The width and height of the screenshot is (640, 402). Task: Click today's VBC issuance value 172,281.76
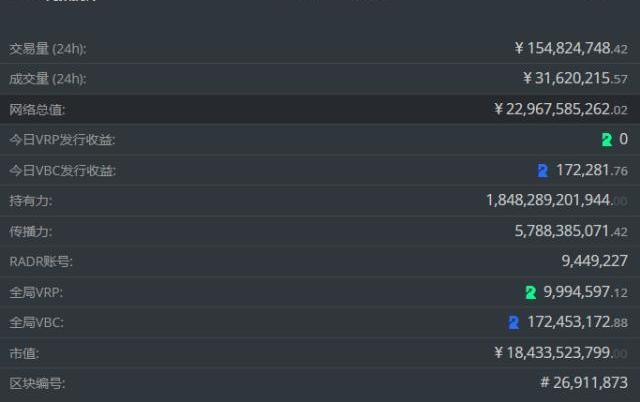(591, 171)
